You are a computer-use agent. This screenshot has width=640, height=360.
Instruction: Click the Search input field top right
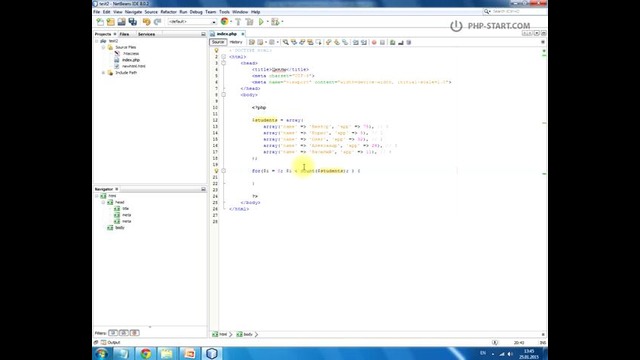point(515,11)
